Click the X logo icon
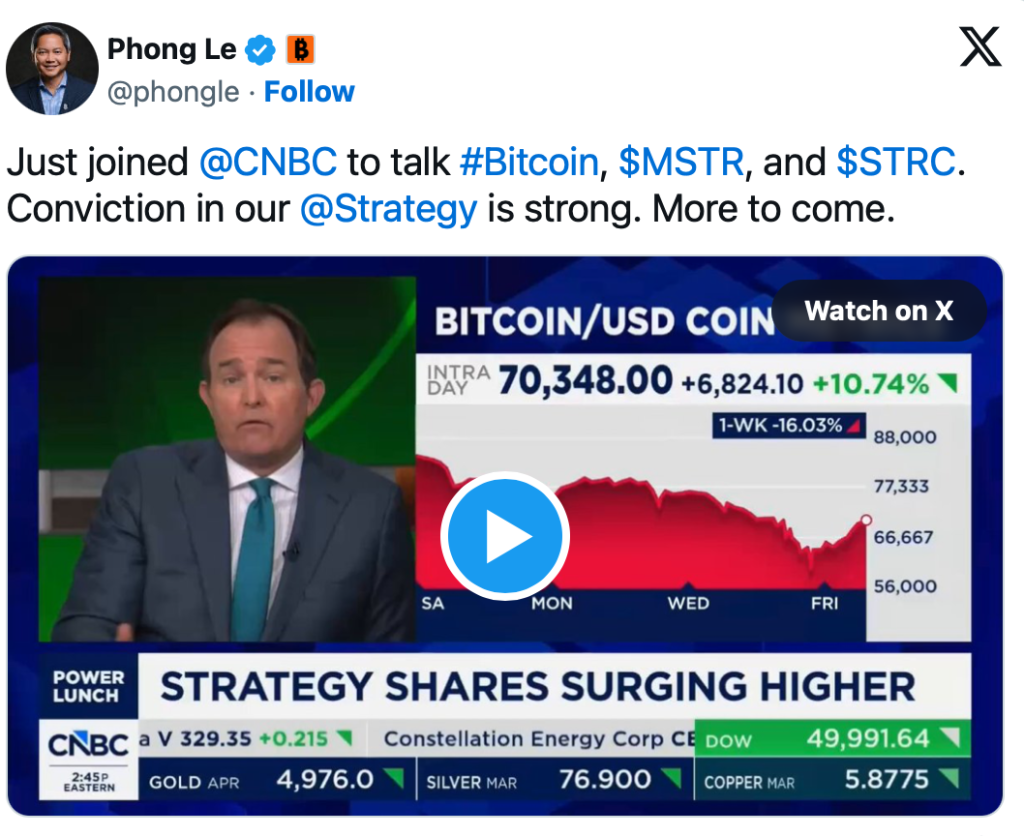Screen dimensions: 1024x836 click(979, 46)
